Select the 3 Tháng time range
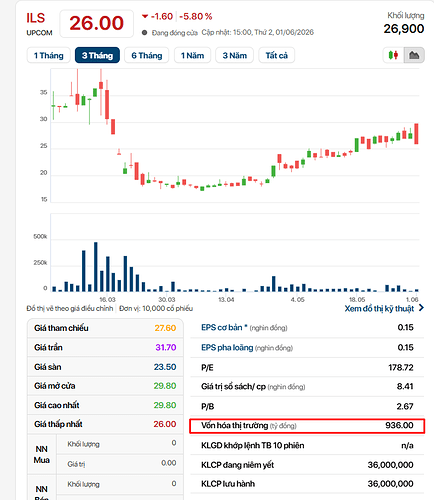The image size is (434, 500). point(97,55)
